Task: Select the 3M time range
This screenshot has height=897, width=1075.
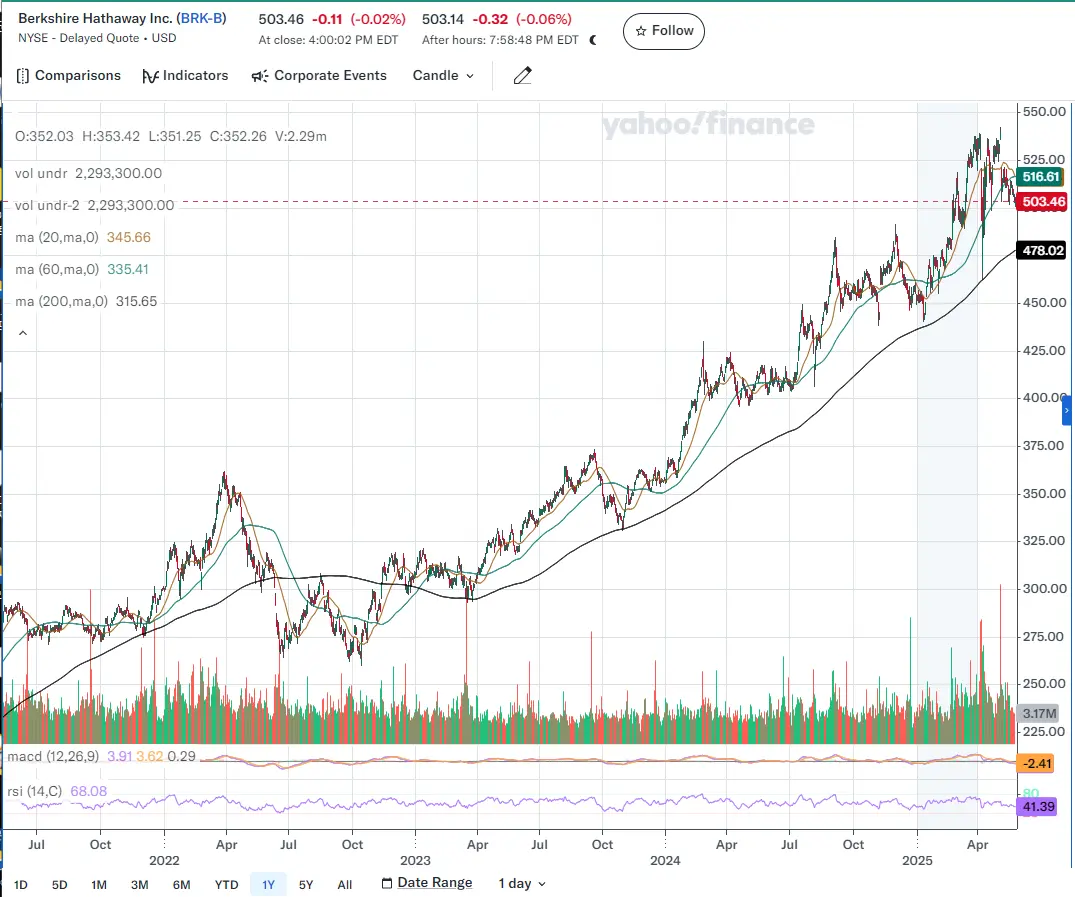Action: coord(140,885)
